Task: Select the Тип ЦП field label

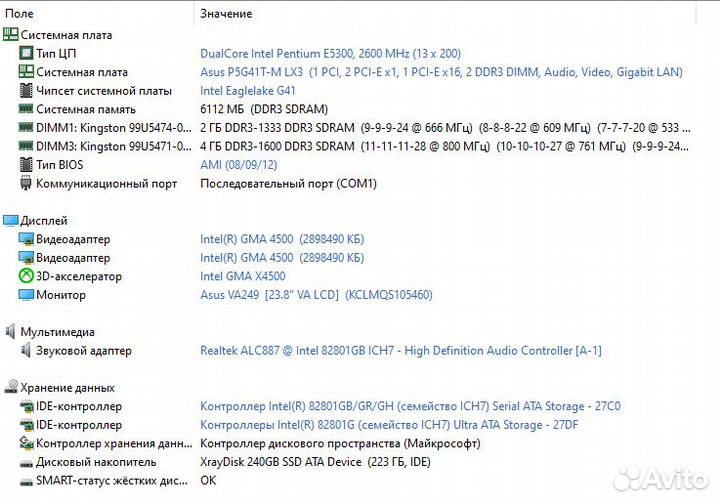Action: pyautogui.click(x=56, y=53)
